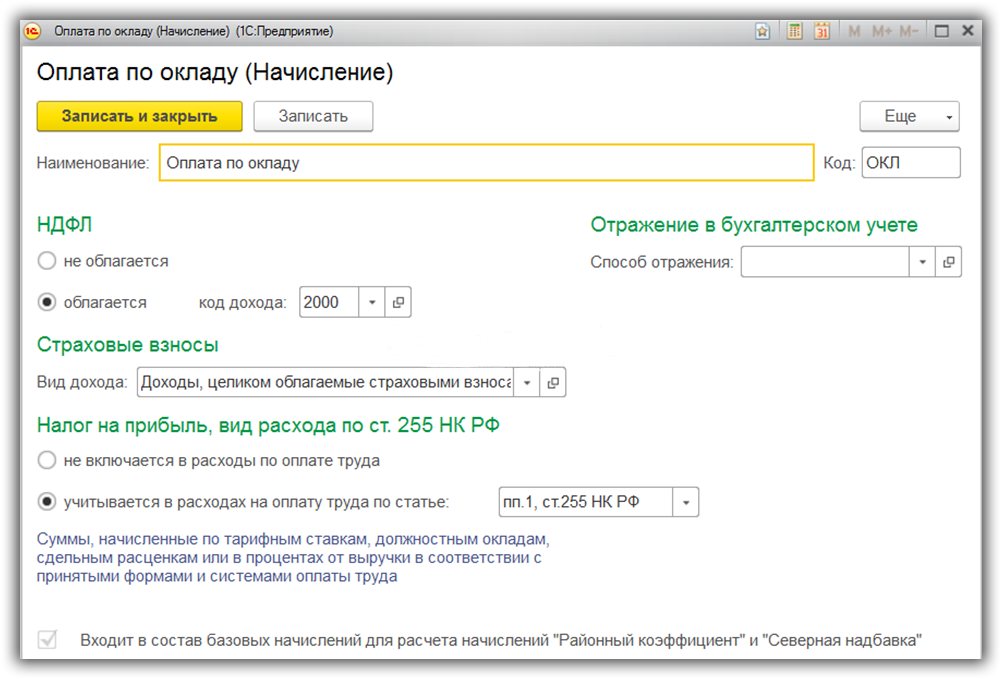
Task: Toggle 'Входит в состав базовых начислений' checkbox
Action: pos(47,639)
